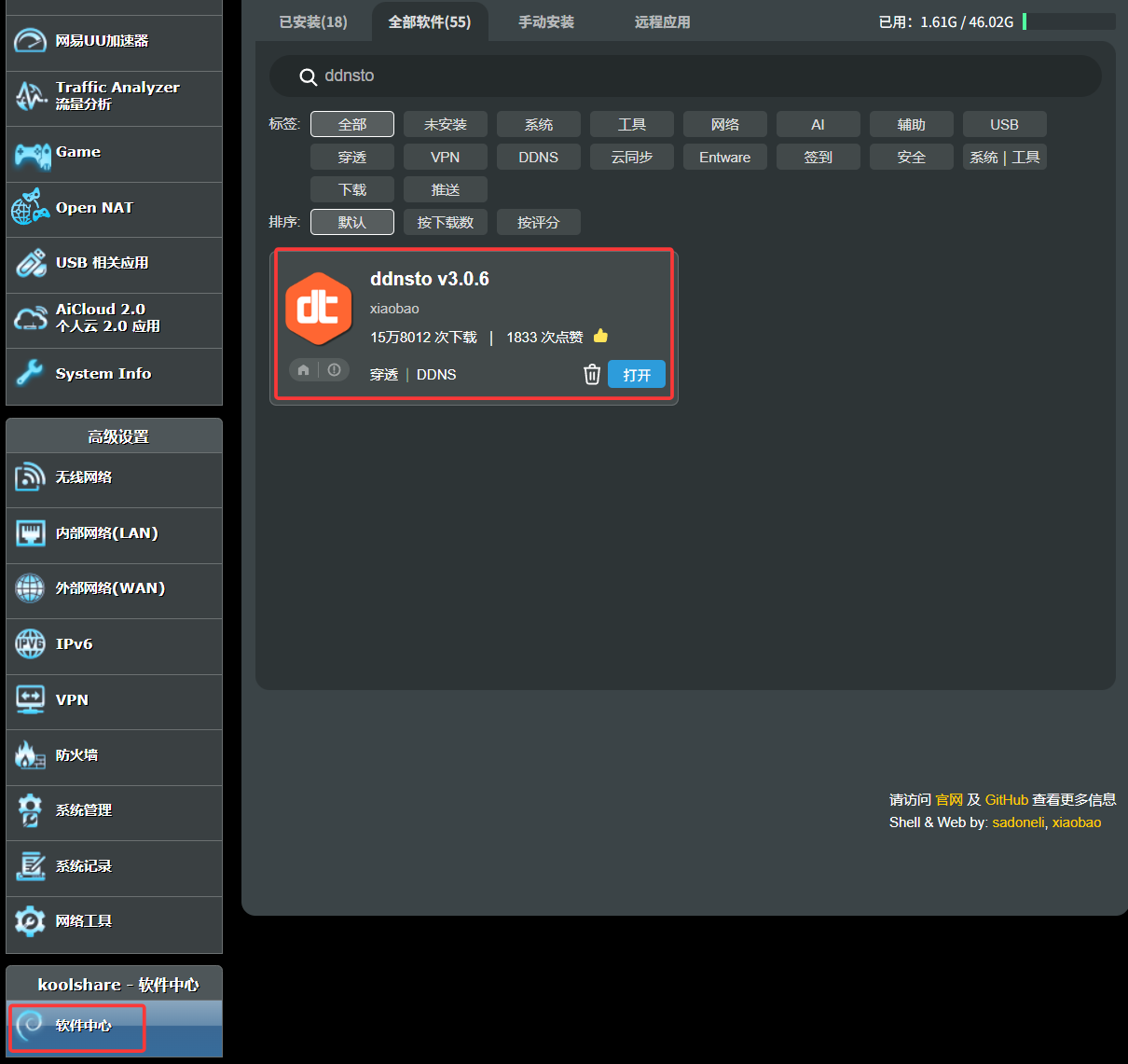
Task: Filter by the DDNS tag button
Action: coord(539,157)
